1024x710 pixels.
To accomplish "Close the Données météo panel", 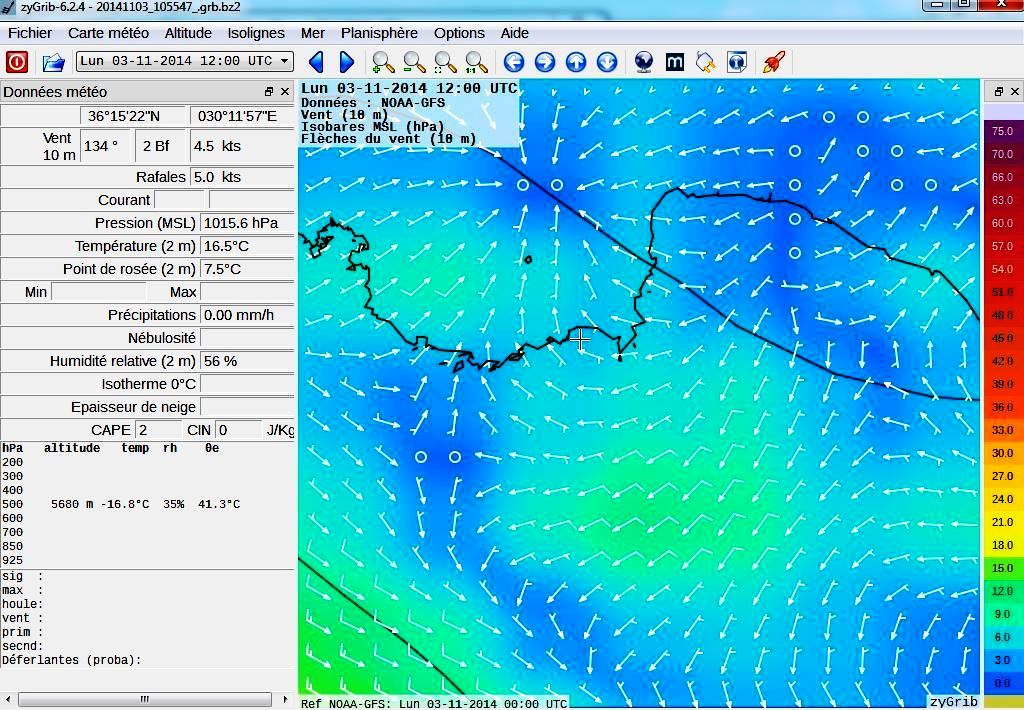I will [x=285, y=92].
